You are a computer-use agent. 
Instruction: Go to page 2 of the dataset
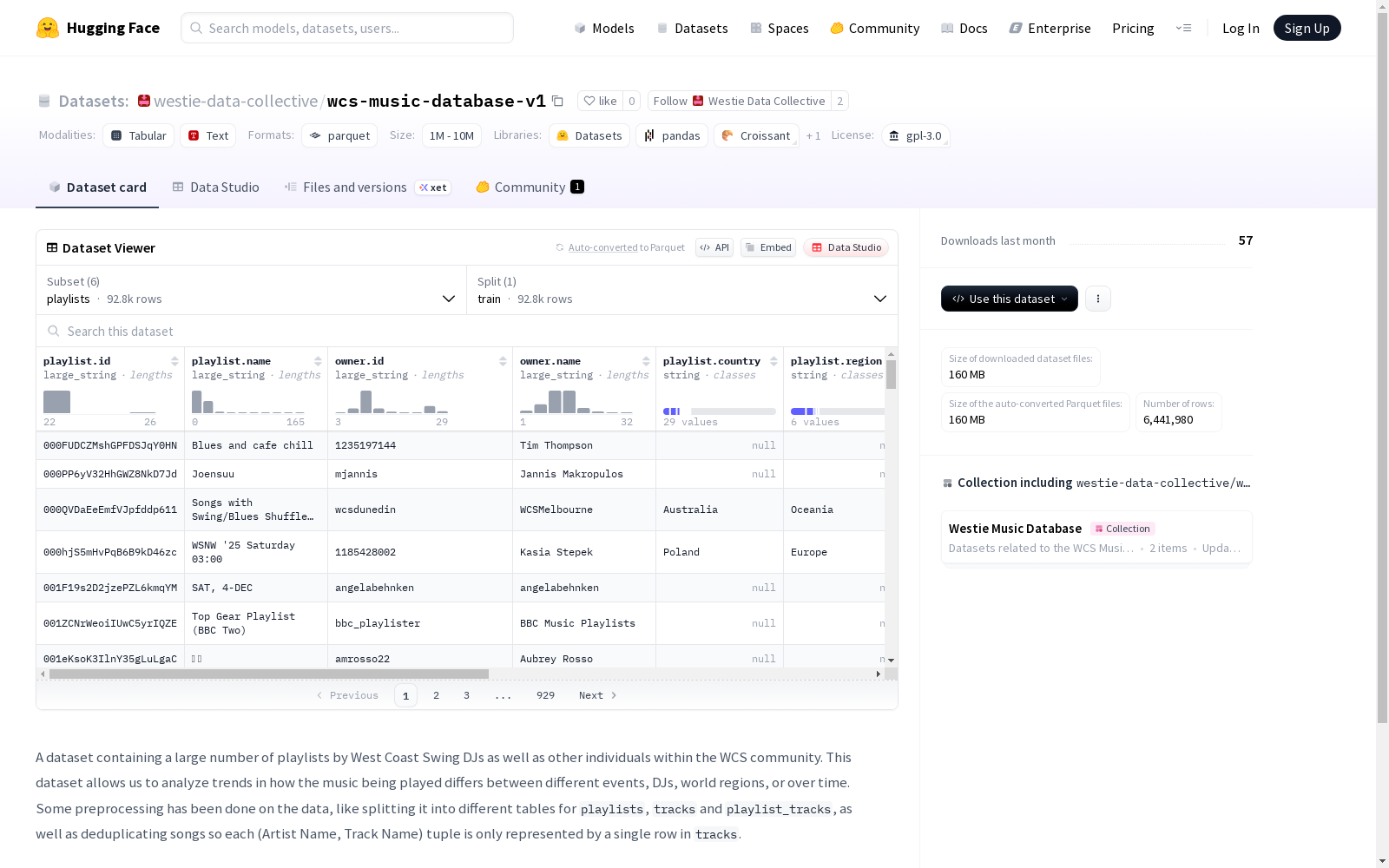tap(436, 695)
